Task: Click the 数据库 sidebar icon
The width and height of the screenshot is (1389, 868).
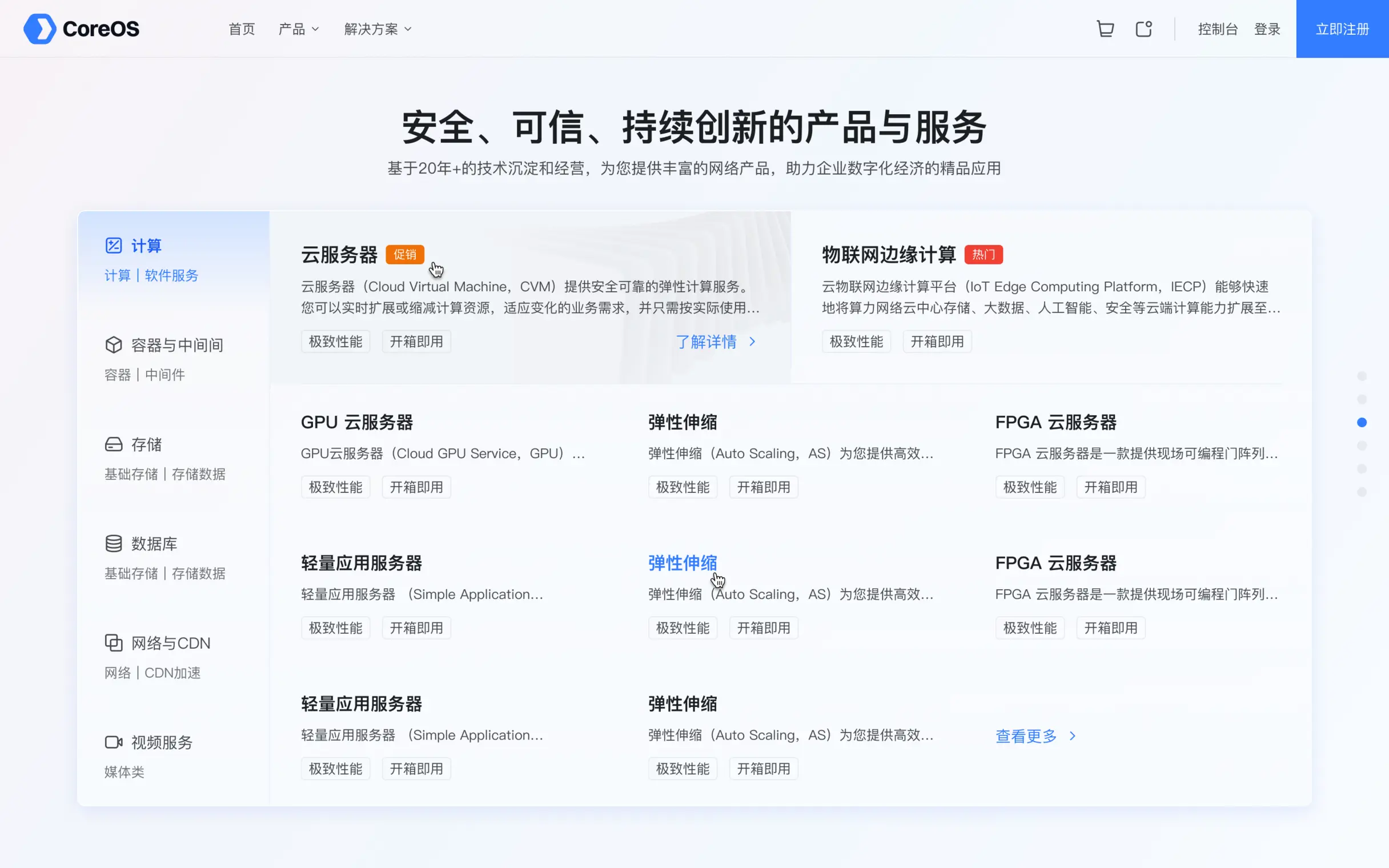Action: coord(114,543)
